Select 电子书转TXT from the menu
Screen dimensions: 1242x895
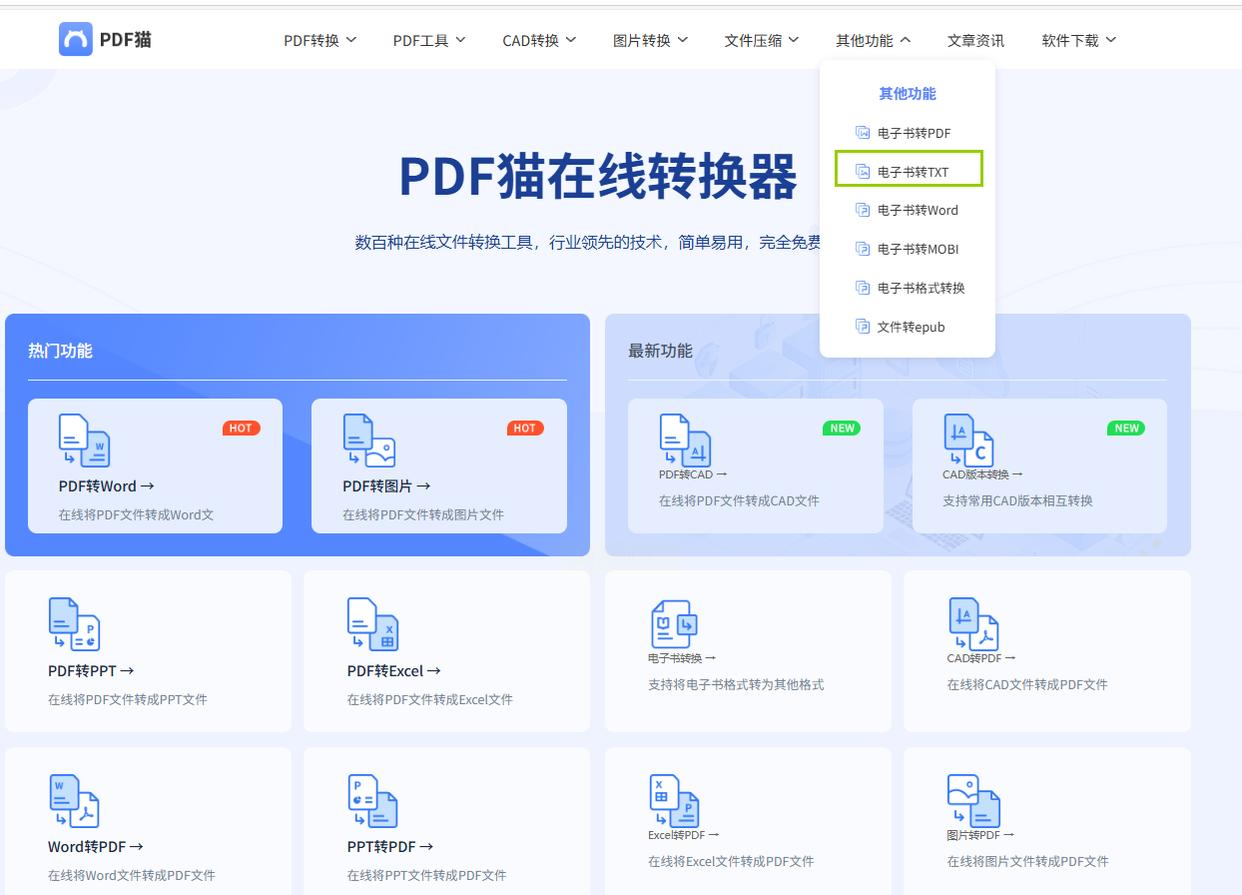(908, 169)
